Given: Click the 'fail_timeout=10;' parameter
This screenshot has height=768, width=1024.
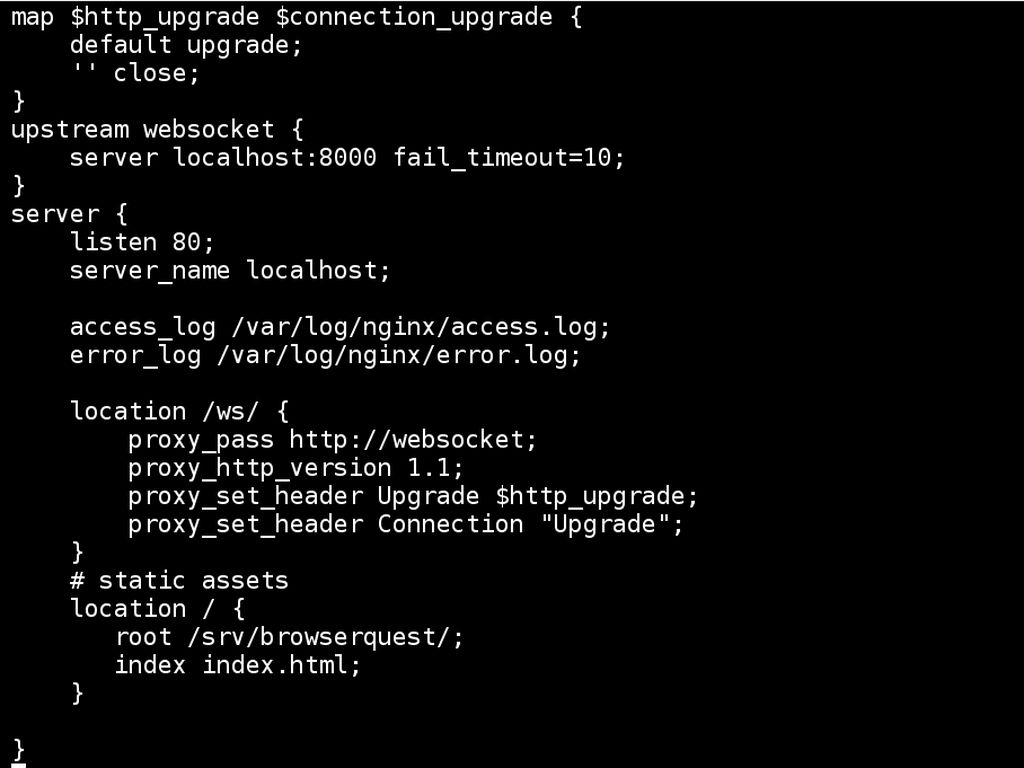Looking at the screenshot, I should coord(509,158).
